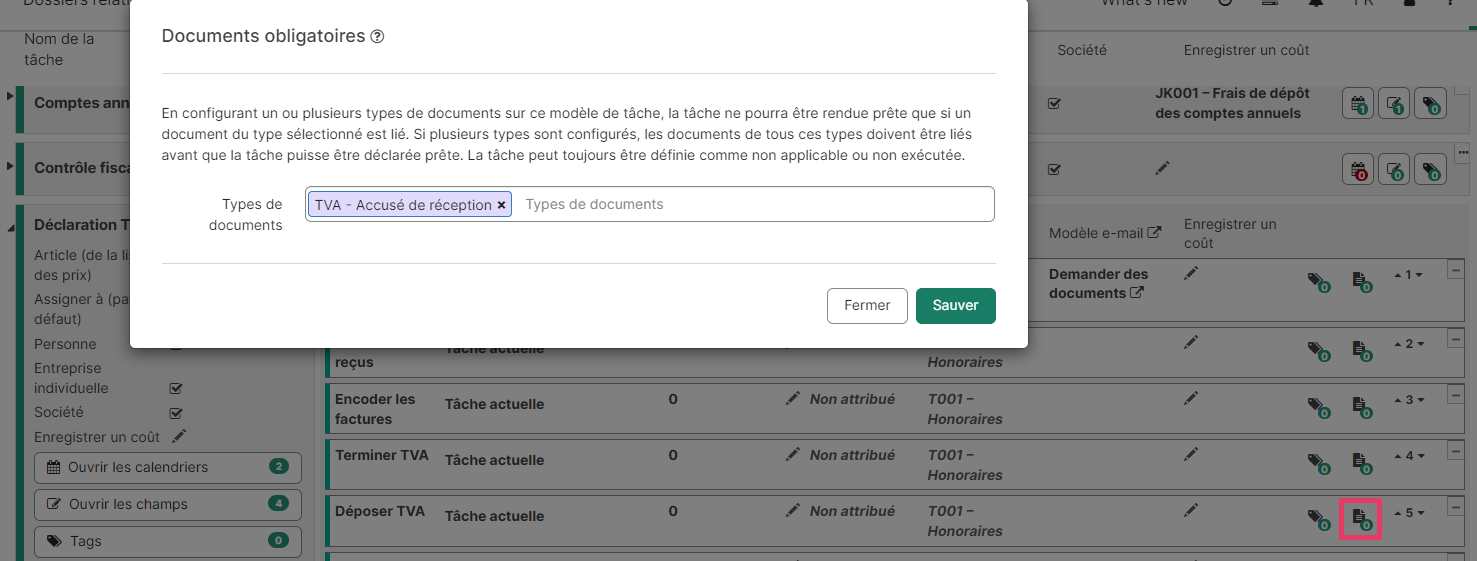Expand the Comptes annuels task
Image resolution: width=1477 pixels, height=561 pixels.
pyautogui.click(x=10, y=96)
